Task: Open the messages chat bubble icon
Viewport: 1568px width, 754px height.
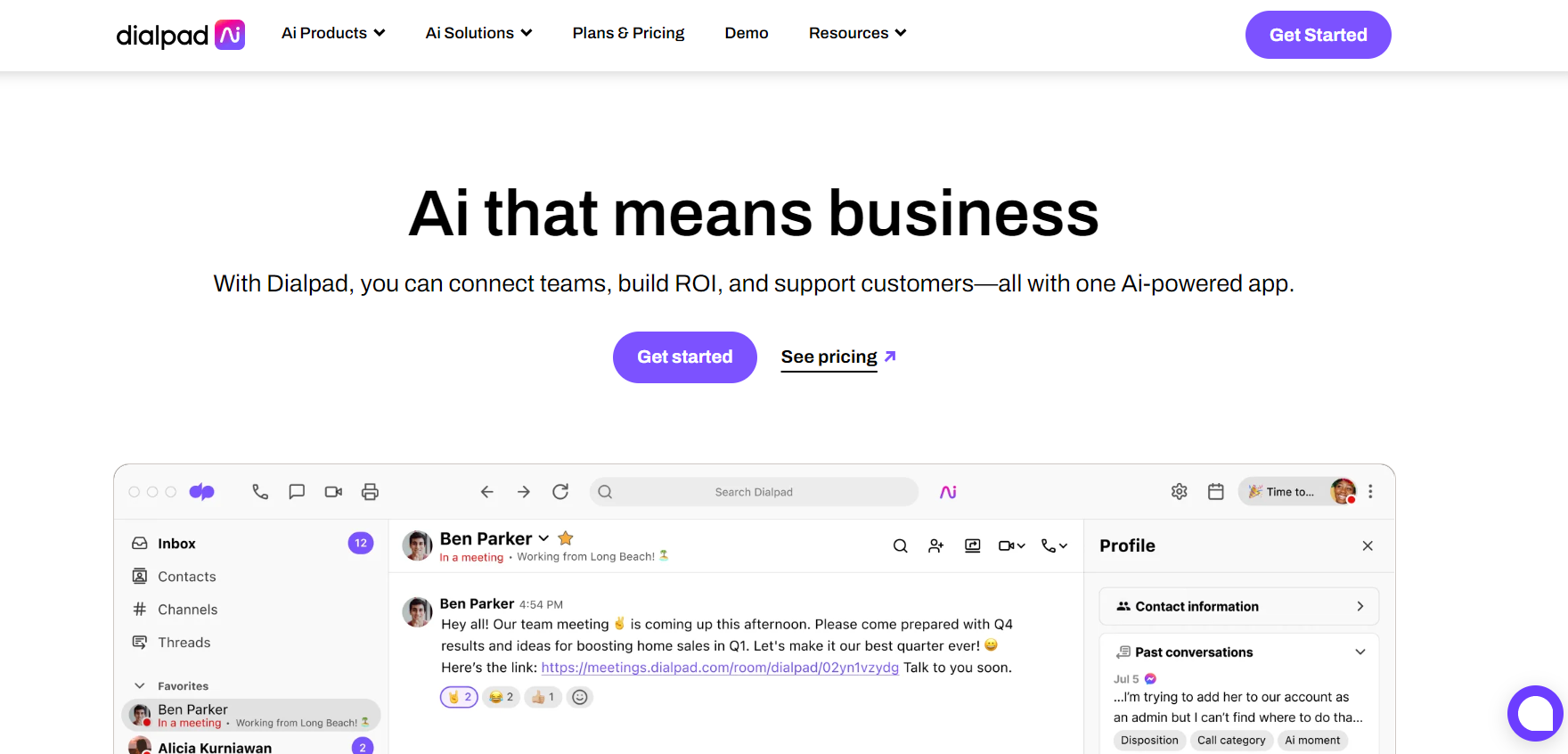Action: click(297, 492)
